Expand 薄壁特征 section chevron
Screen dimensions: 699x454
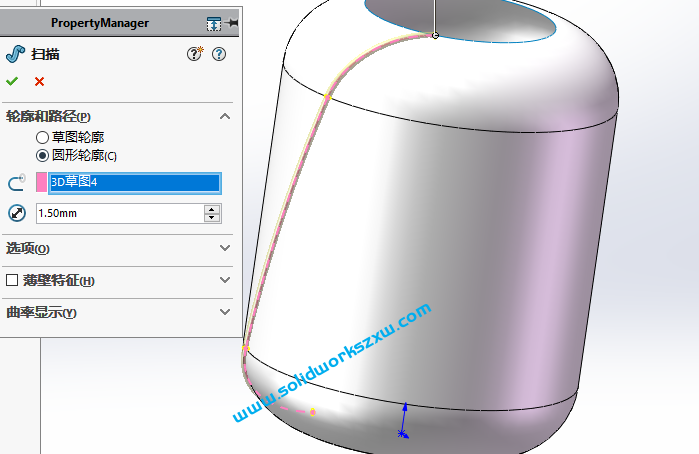click(225, 280)
